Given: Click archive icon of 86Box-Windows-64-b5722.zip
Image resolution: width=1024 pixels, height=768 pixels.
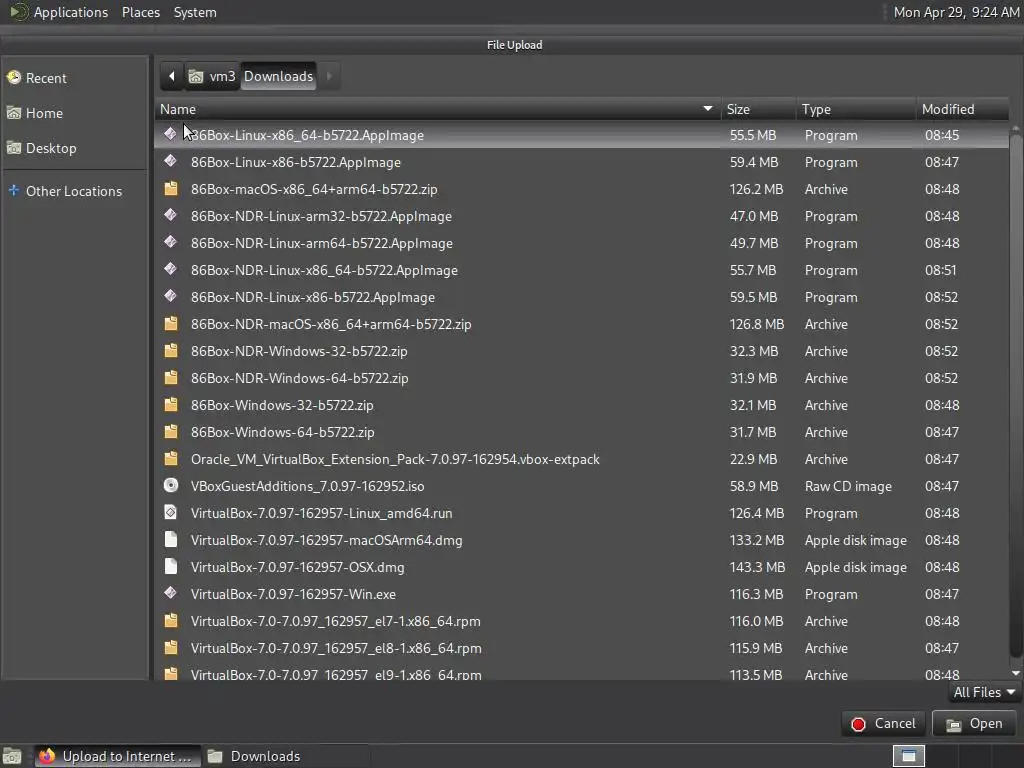Looking at the screenshot, I should pyautogui.click(x=170, y=432).
